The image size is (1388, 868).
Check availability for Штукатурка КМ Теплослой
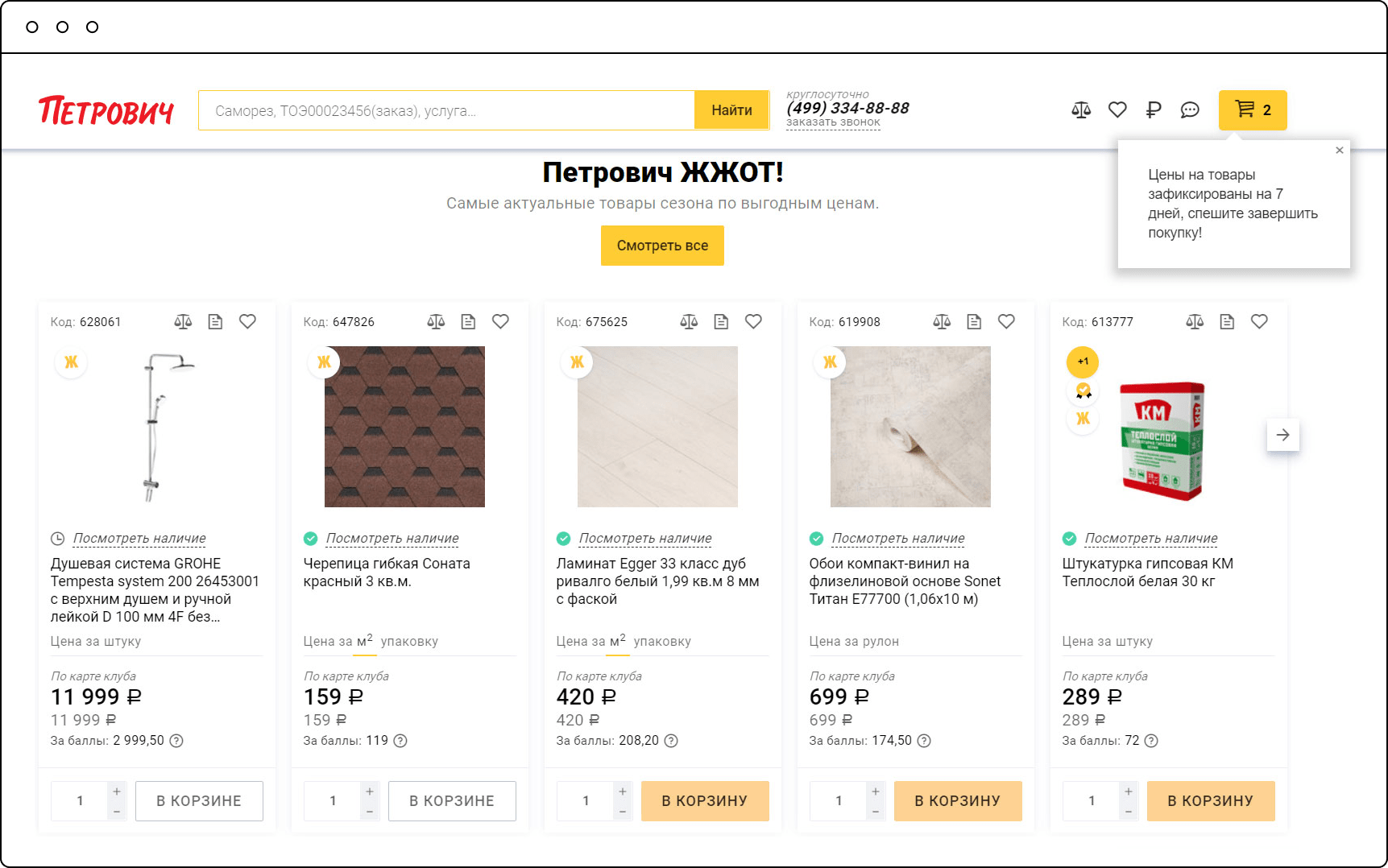coord(1151,539)
